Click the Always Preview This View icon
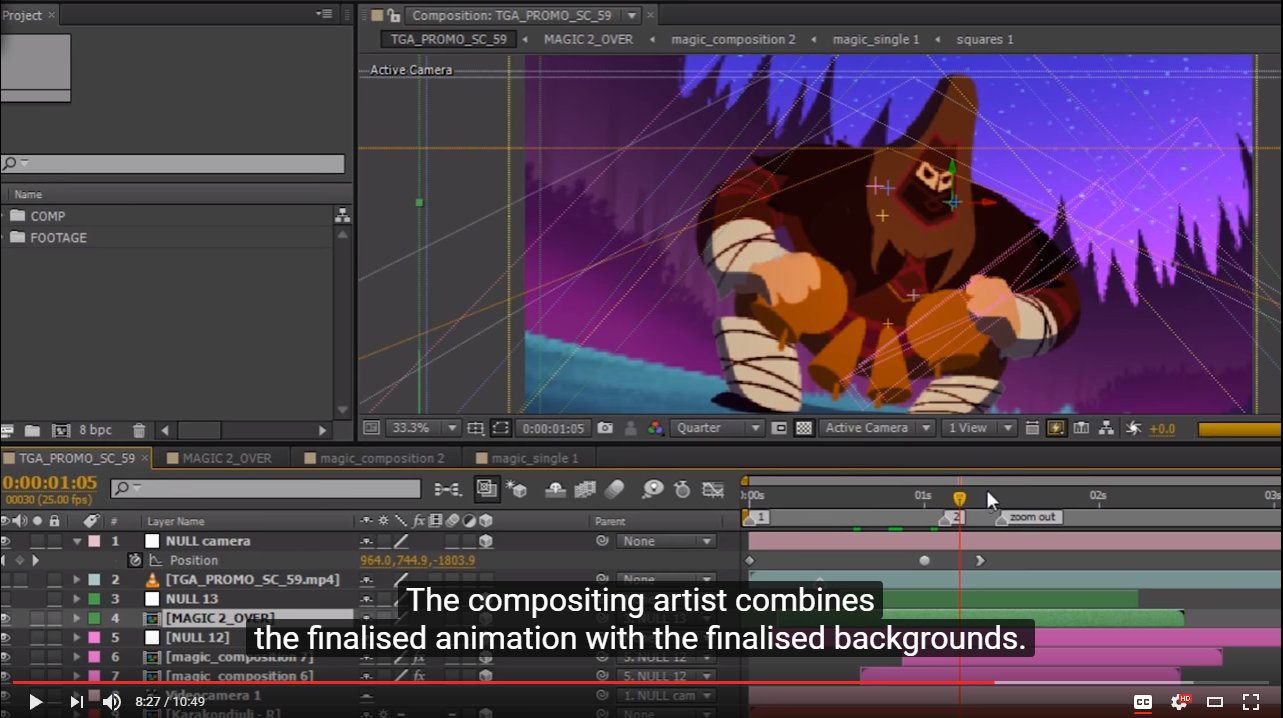 [371, 428]
